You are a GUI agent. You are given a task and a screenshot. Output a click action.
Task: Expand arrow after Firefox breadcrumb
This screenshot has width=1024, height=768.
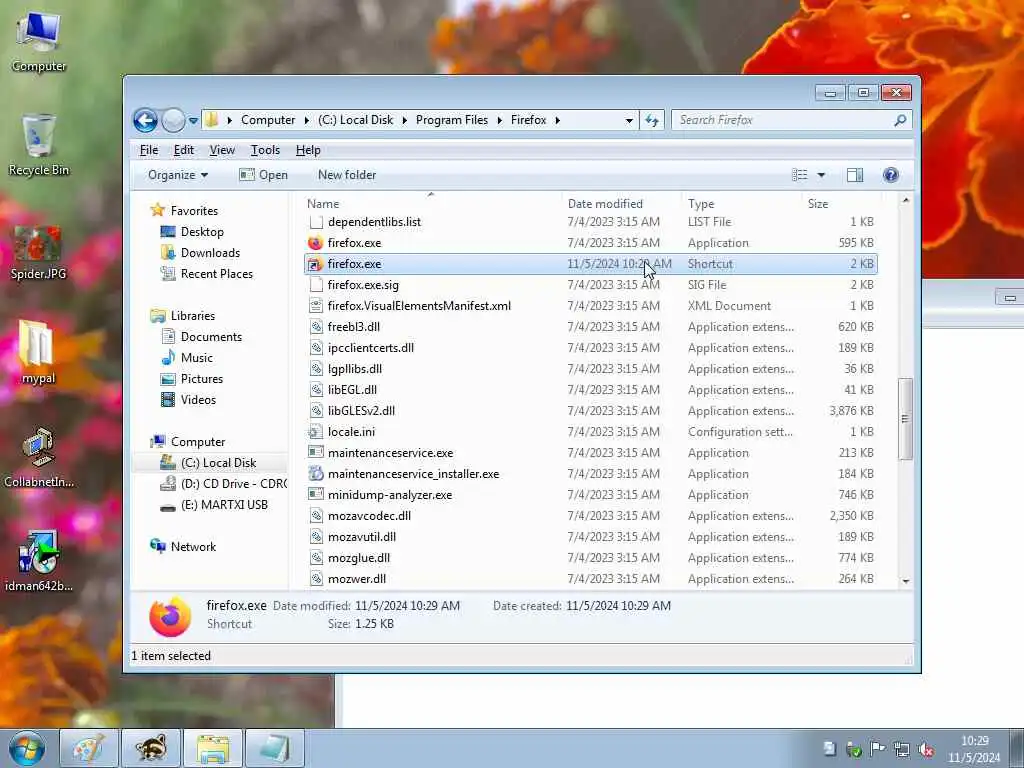click(x=558, y=121)
